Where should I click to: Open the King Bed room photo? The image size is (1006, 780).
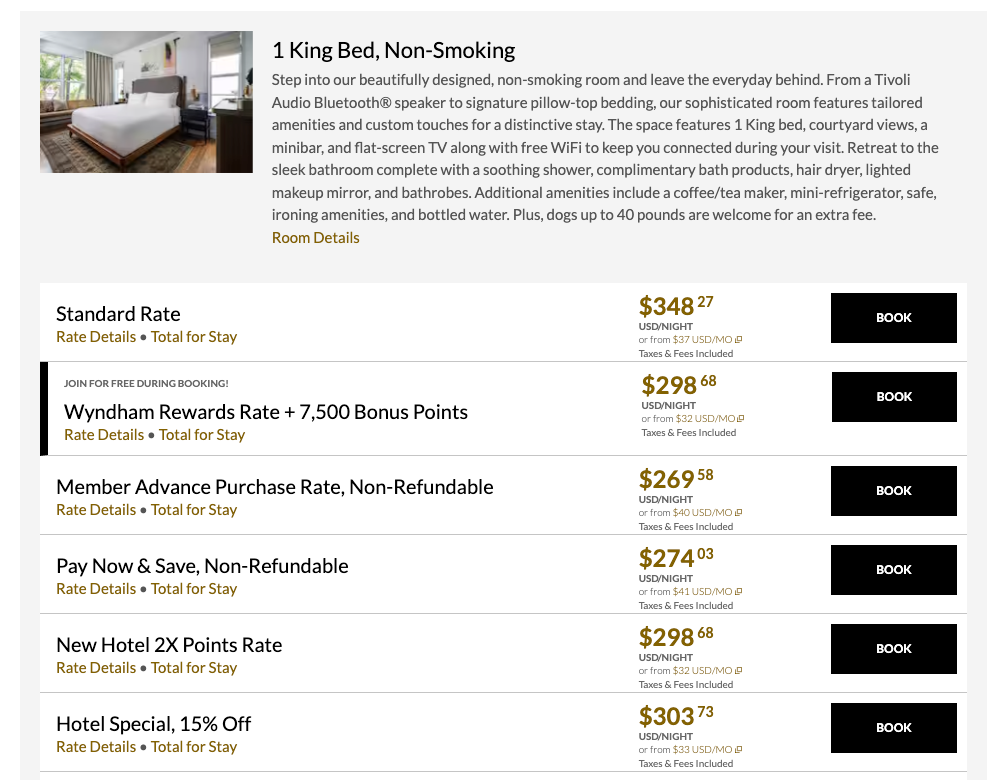(x=146, y=102)
